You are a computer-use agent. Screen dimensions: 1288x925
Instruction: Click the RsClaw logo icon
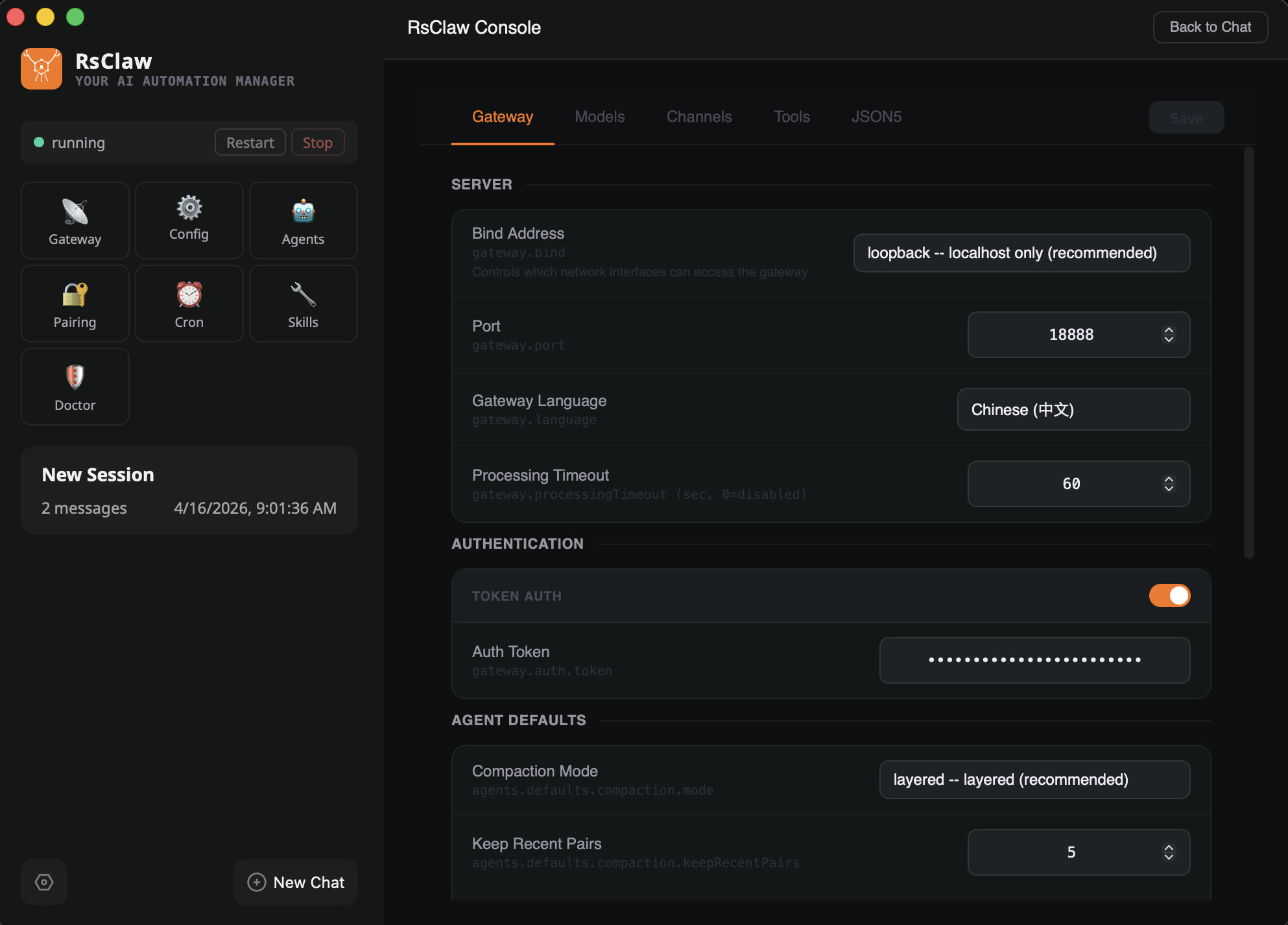[x=42, y=68]
